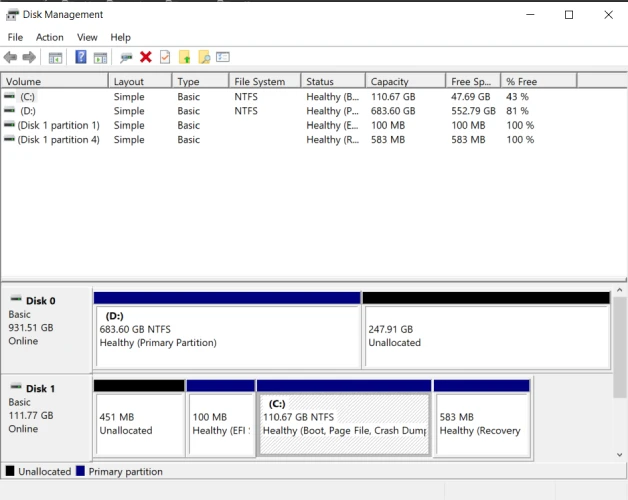Viewport: 628px width, 500px height.
Task: Click the Show/Hide Action Pane icon
Action: tap(100, 58)
